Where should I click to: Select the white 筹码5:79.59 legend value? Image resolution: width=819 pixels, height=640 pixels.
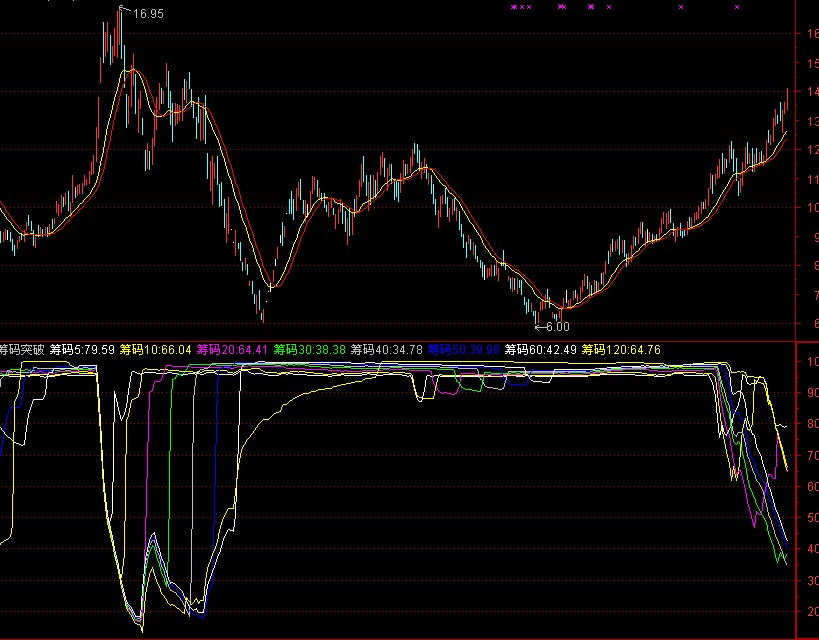point(82,350)
